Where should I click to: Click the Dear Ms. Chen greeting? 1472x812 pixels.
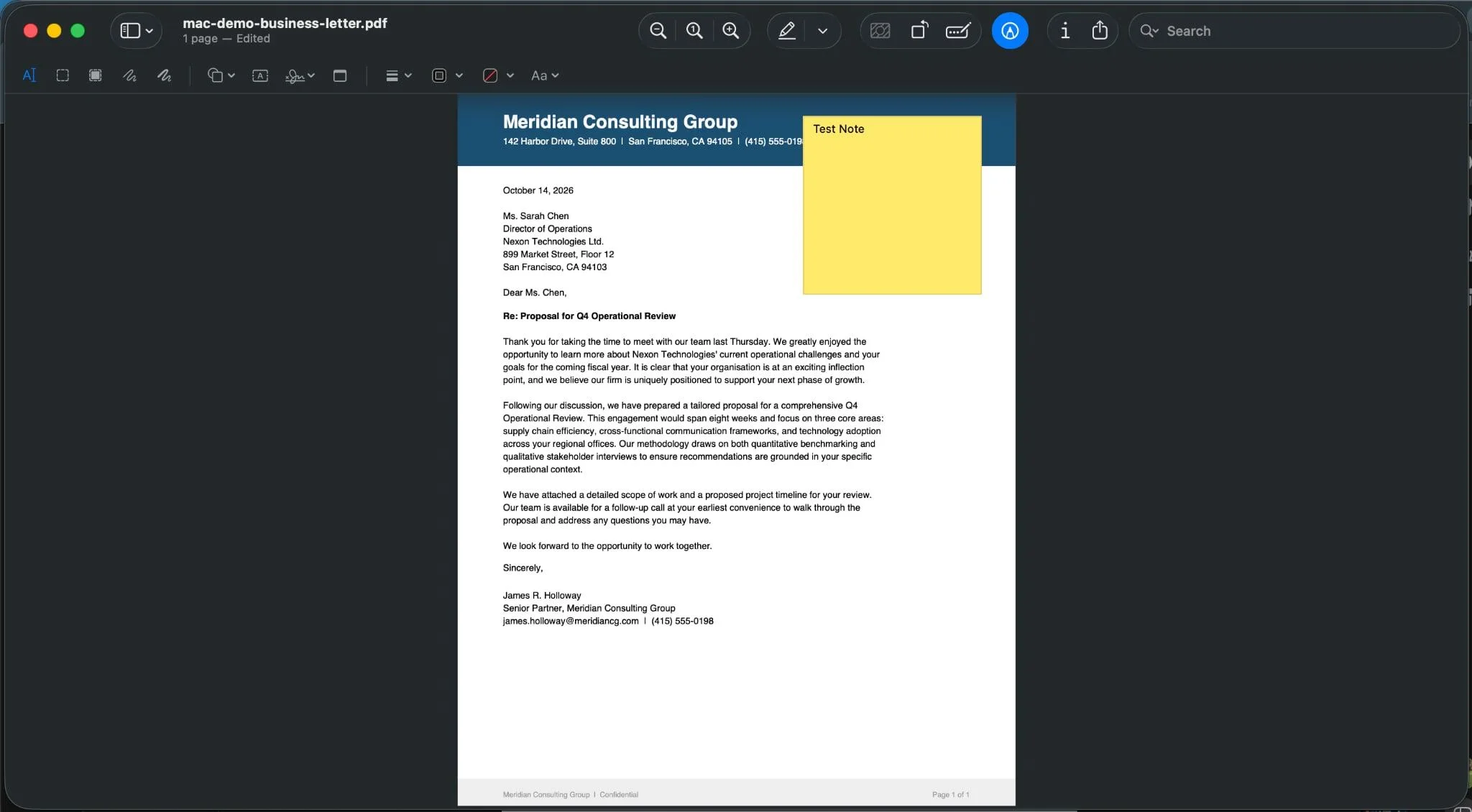(534, 292)
